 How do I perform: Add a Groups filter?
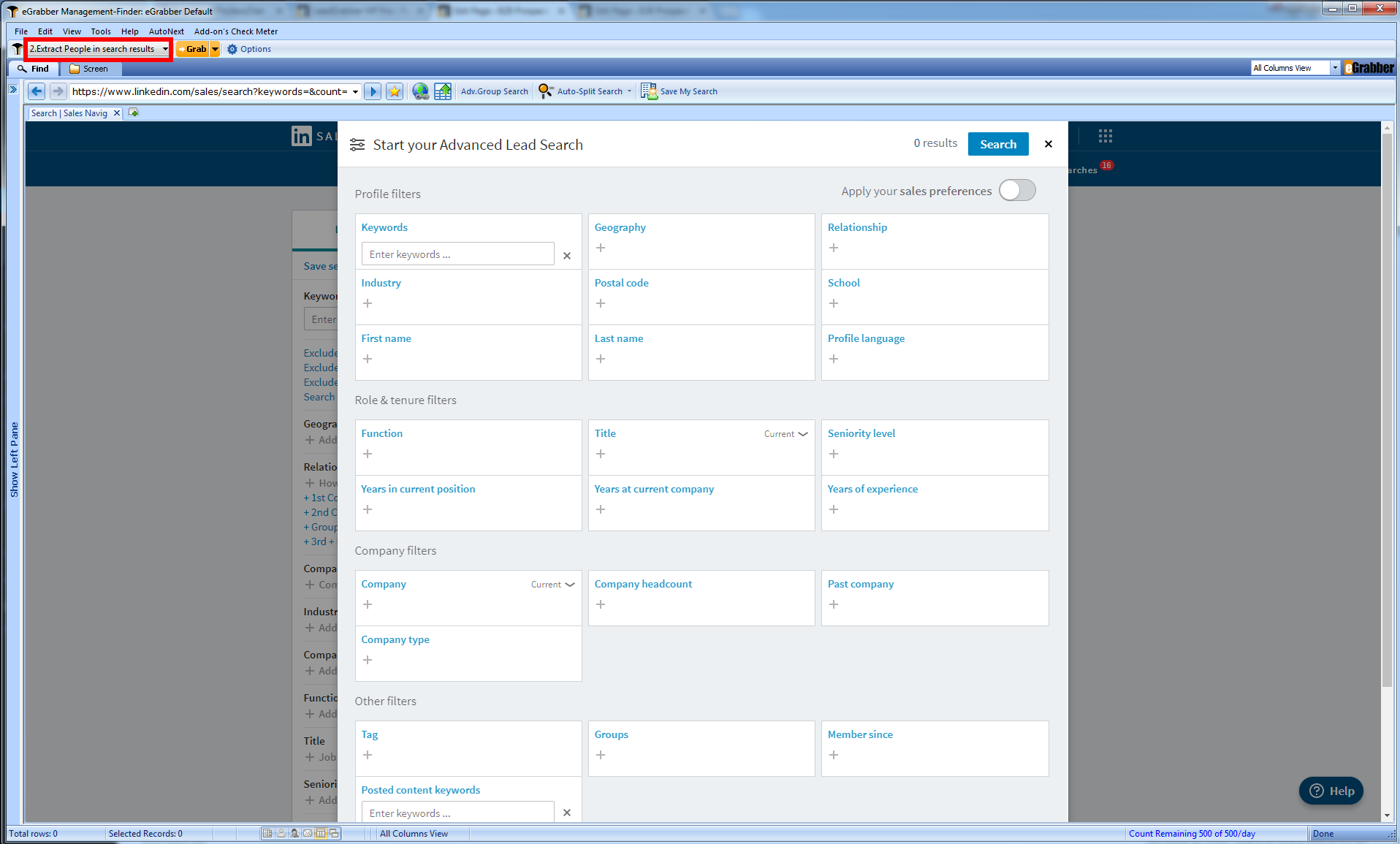[601, 755]
